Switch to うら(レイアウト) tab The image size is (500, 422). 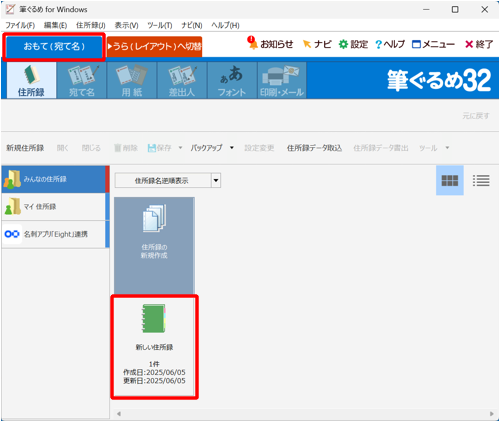[x=155, y=47]
